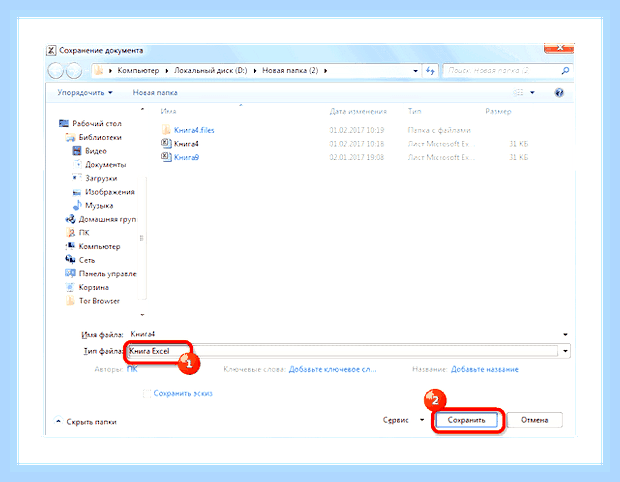
Task: Click the refresh icon beside address bar
Action: 430,71
